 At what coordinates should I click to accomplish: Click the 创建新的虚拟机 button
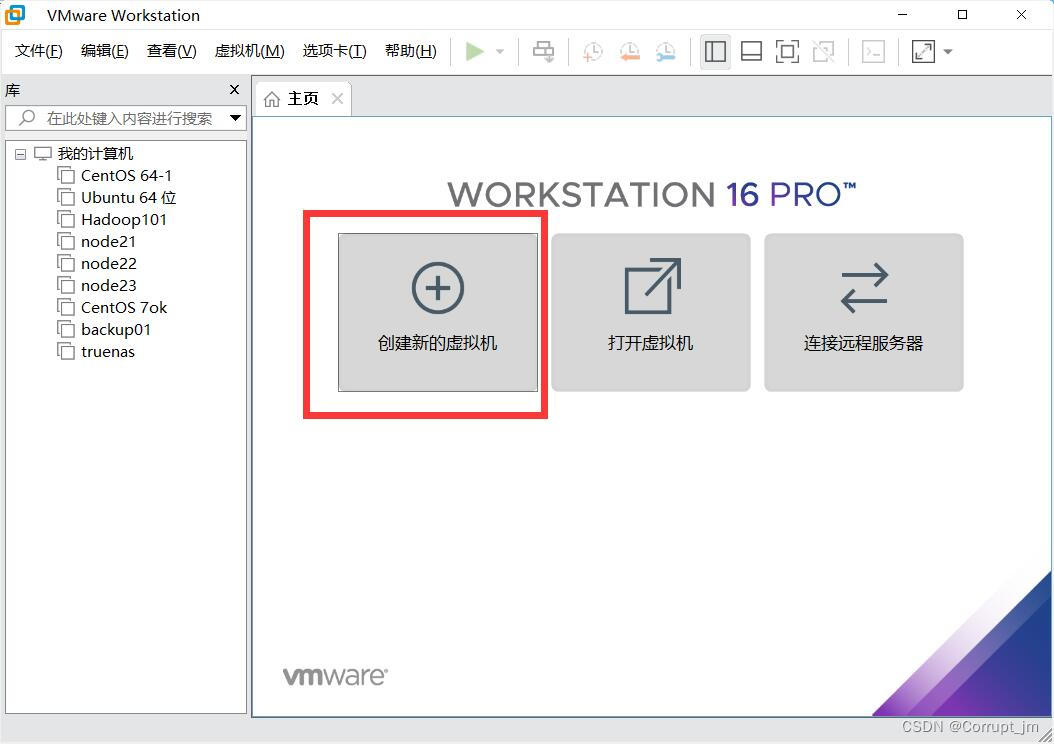(438, 313)
